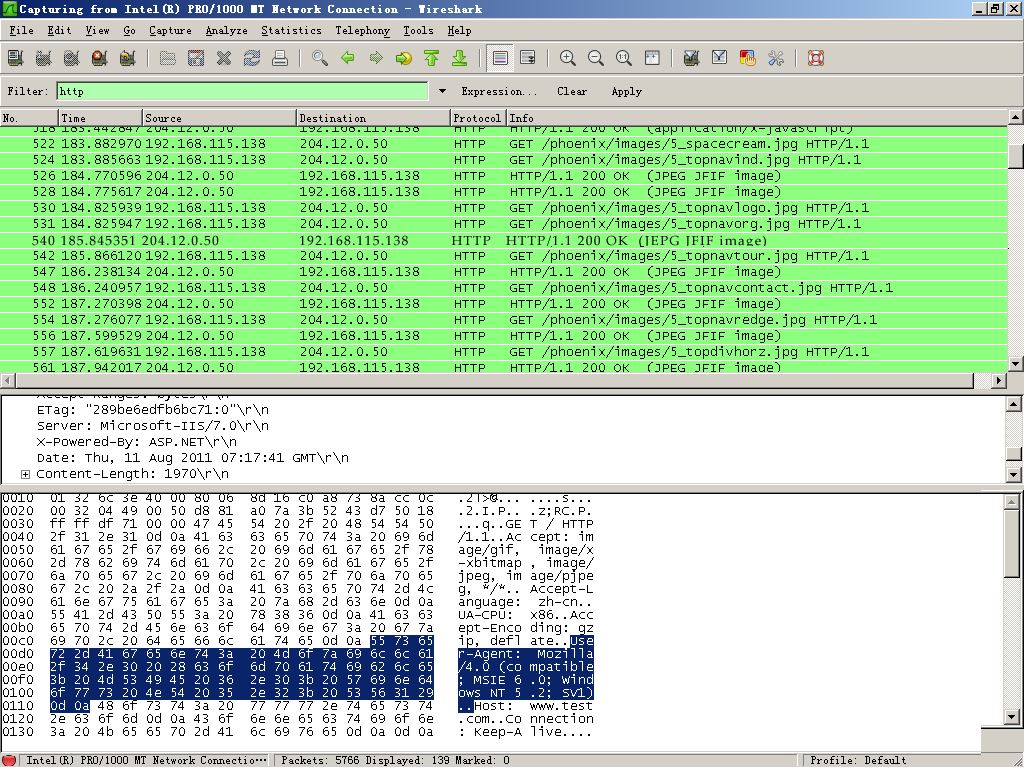Reset text to normal size
The width and height of the screenshot is (1024, 768).
(x=624, y=58)
